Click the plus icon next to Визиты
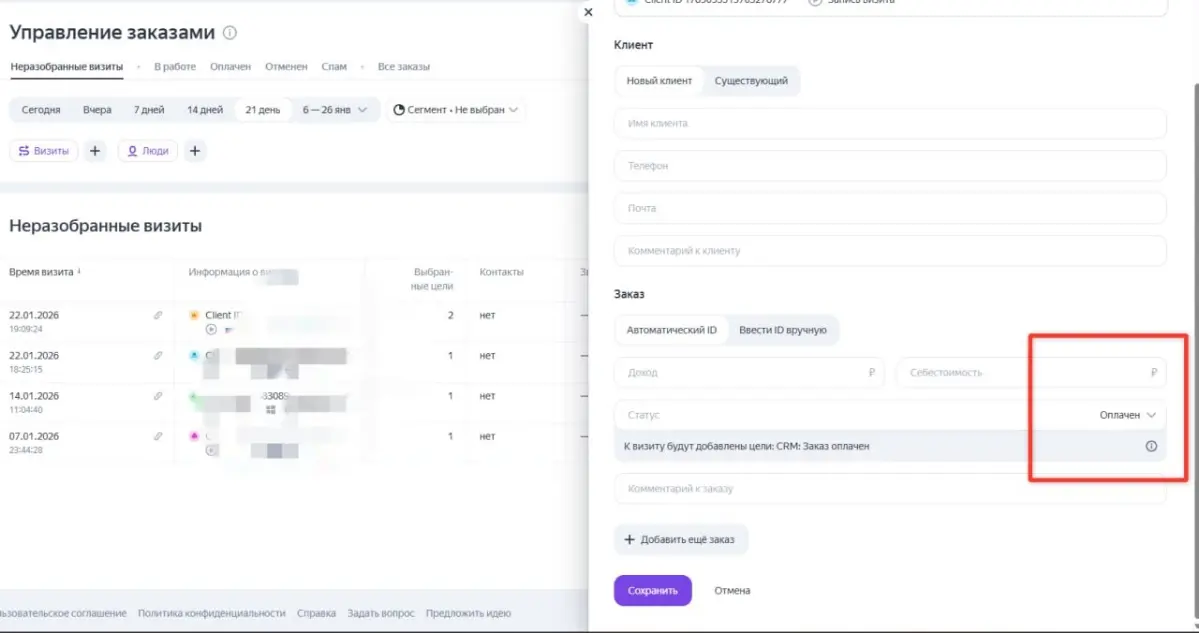1199x633 pixels. [95, 151]
